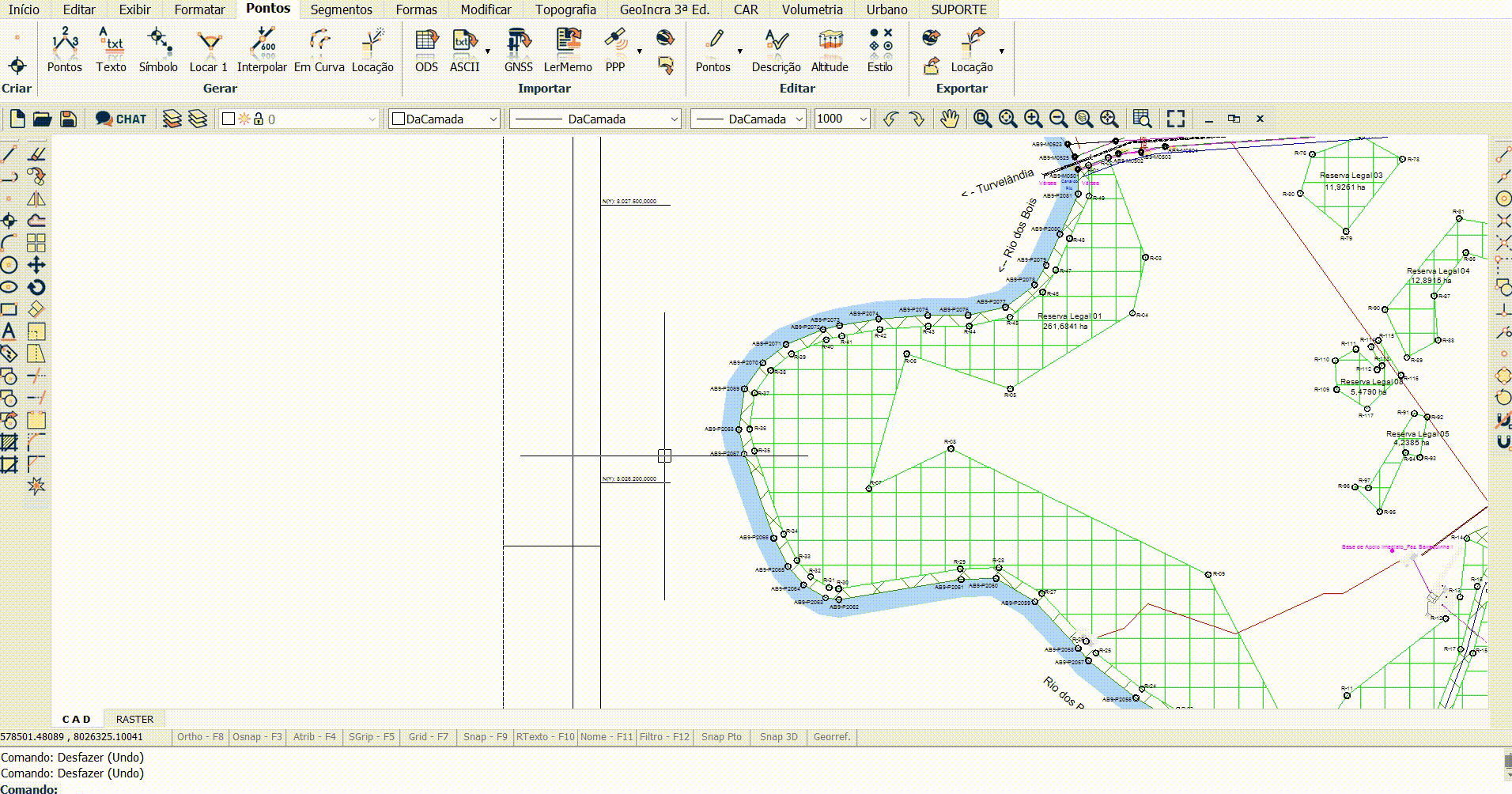Open the layer 0 dropdown
The width and height of the screenshot is (1512, 794).
[372, 119]
